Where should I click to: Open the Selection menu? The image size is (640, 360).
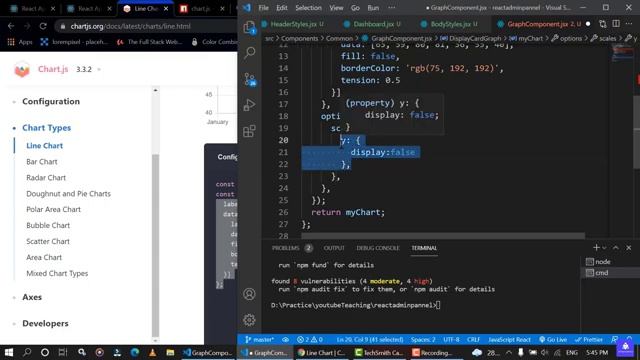[x=308, y=8]
